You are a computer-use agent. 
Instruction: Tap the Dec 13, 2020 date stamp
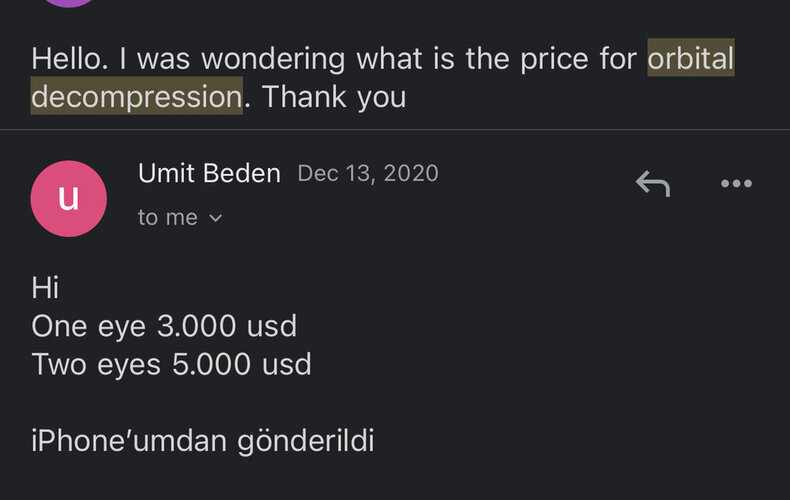[368, 173]
